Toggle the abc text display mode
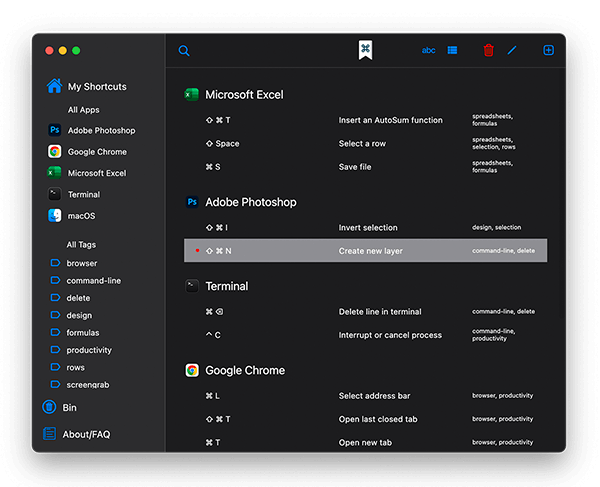 [x=428, y=50]
